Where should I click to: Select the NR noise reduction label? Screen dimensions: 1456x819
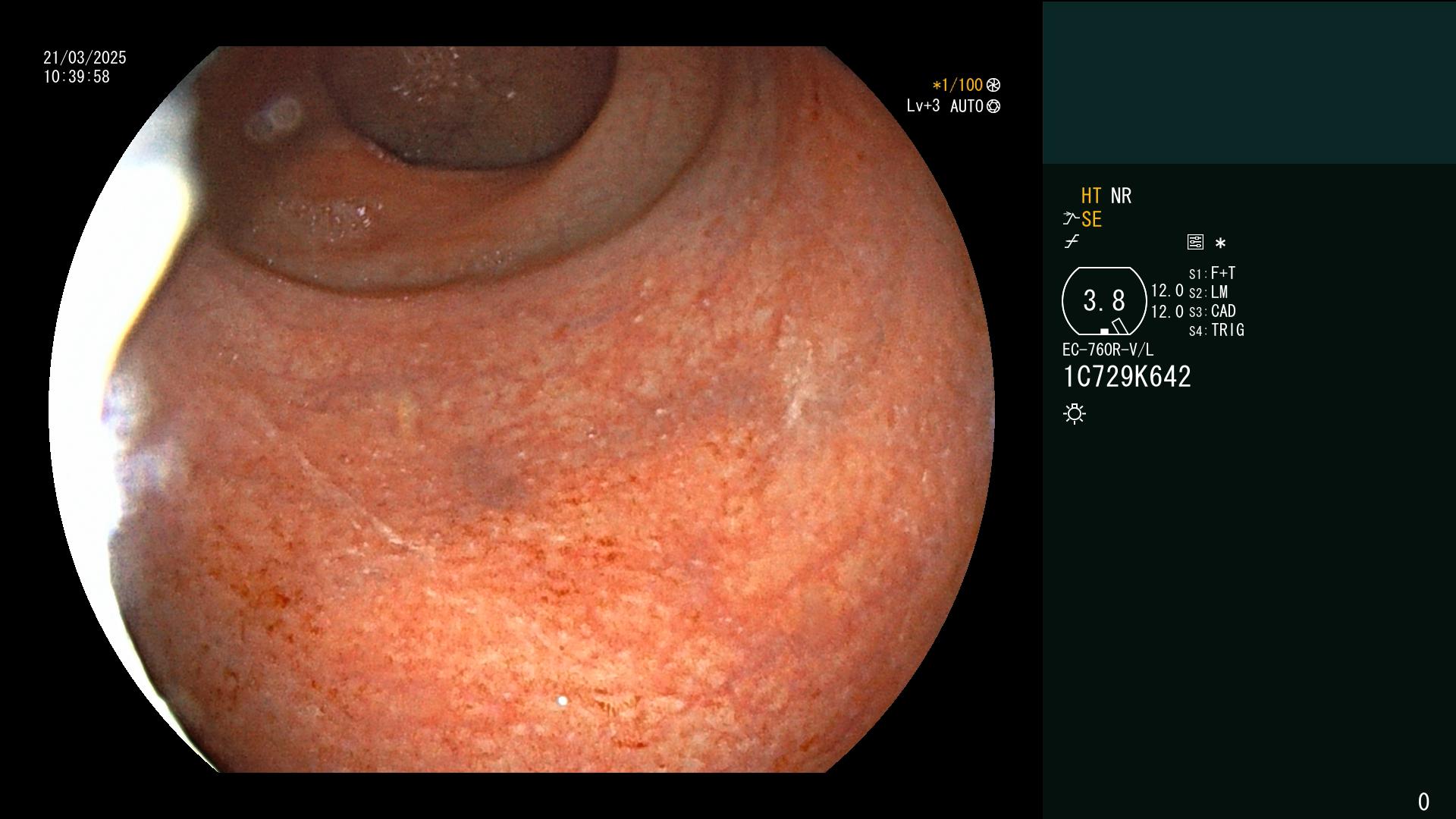[x=1121, y=196]
